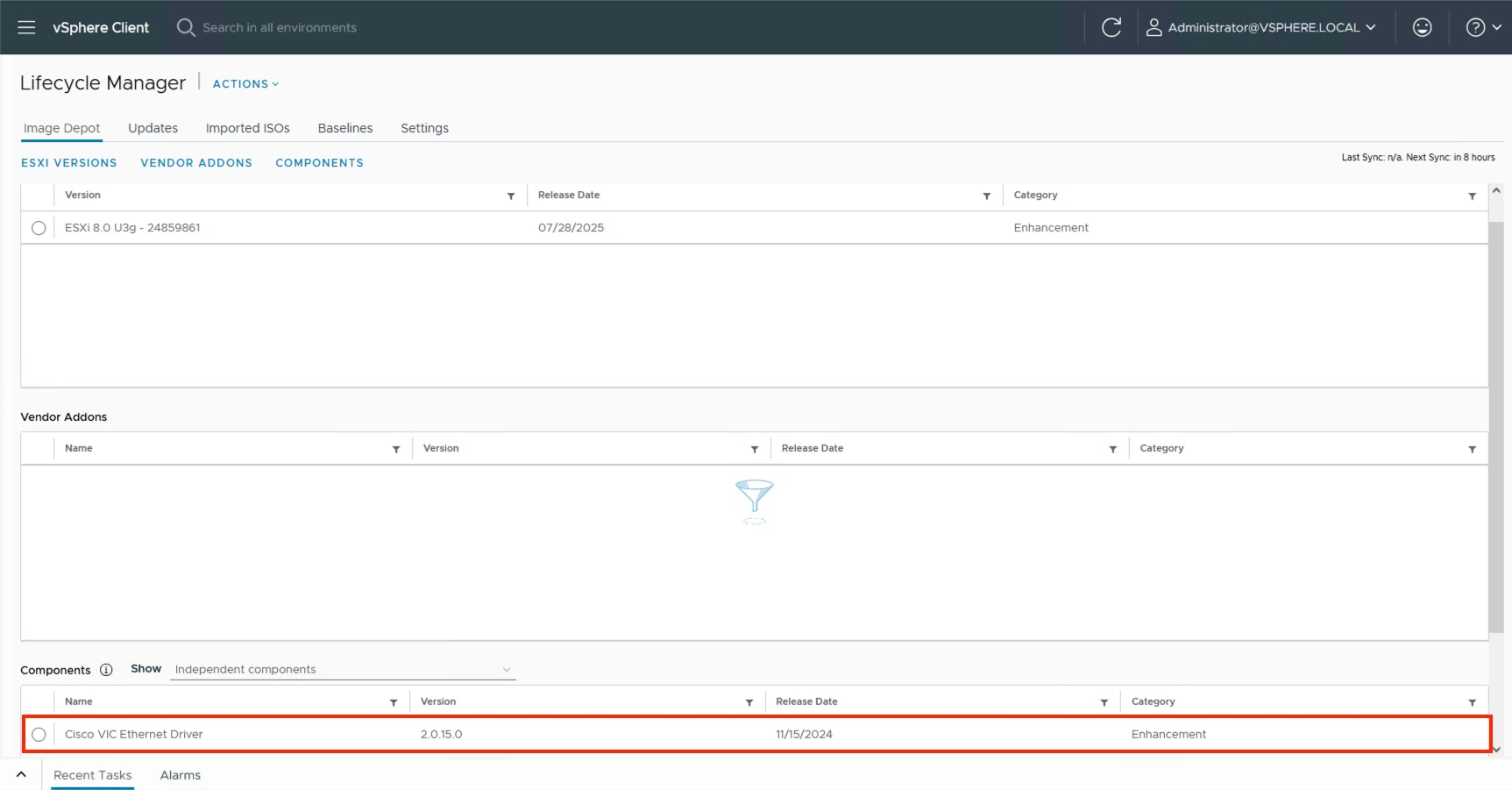Refresh the vSphere Client view
This screenshot has width=1512, height=790.
(x=1111, y=27)
